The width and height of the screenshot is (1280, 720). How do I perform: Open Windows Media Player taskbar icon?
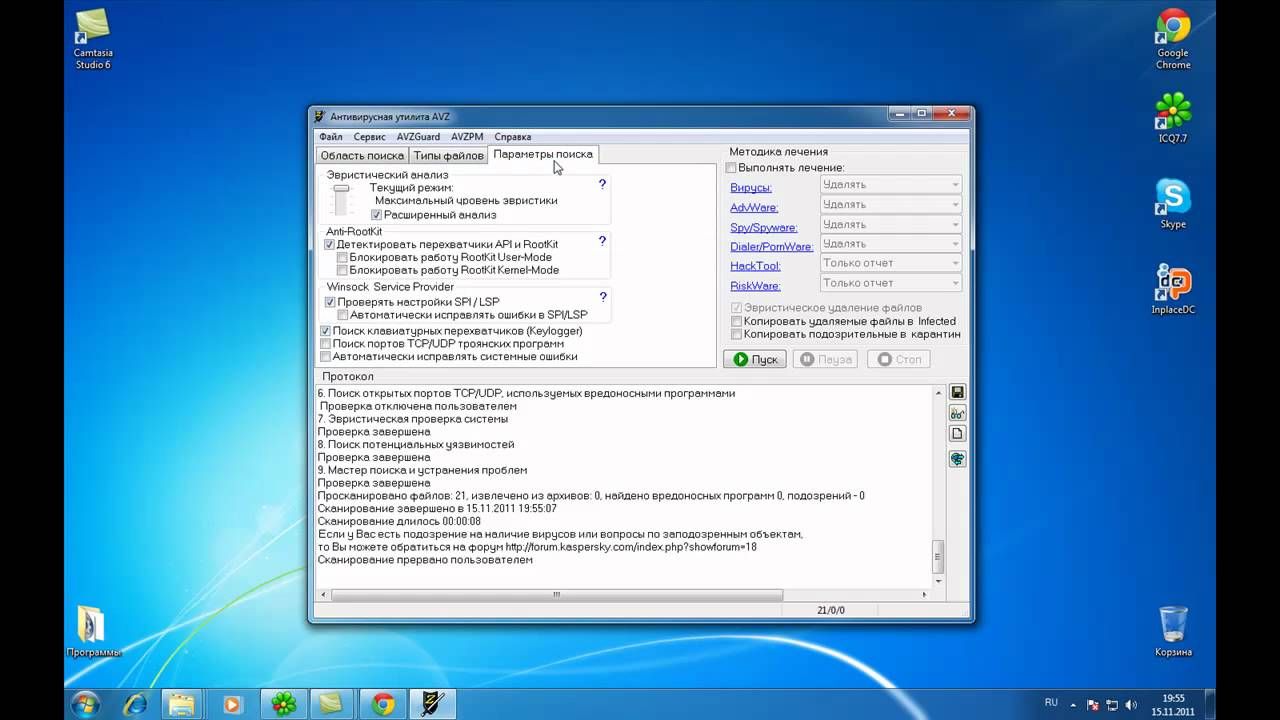tap(232, 704)
